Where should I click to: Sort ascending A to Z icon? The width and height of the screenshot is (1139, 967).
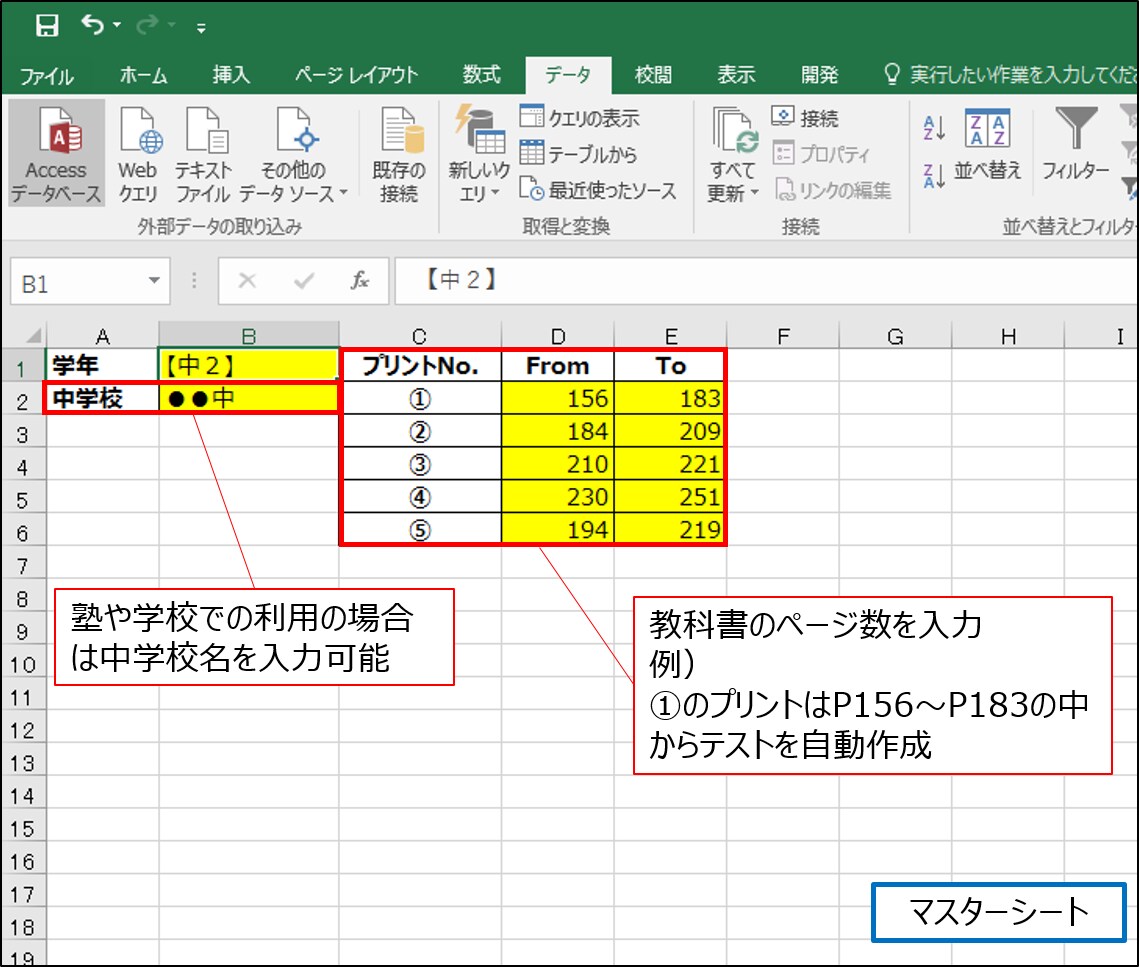(934, 129)
